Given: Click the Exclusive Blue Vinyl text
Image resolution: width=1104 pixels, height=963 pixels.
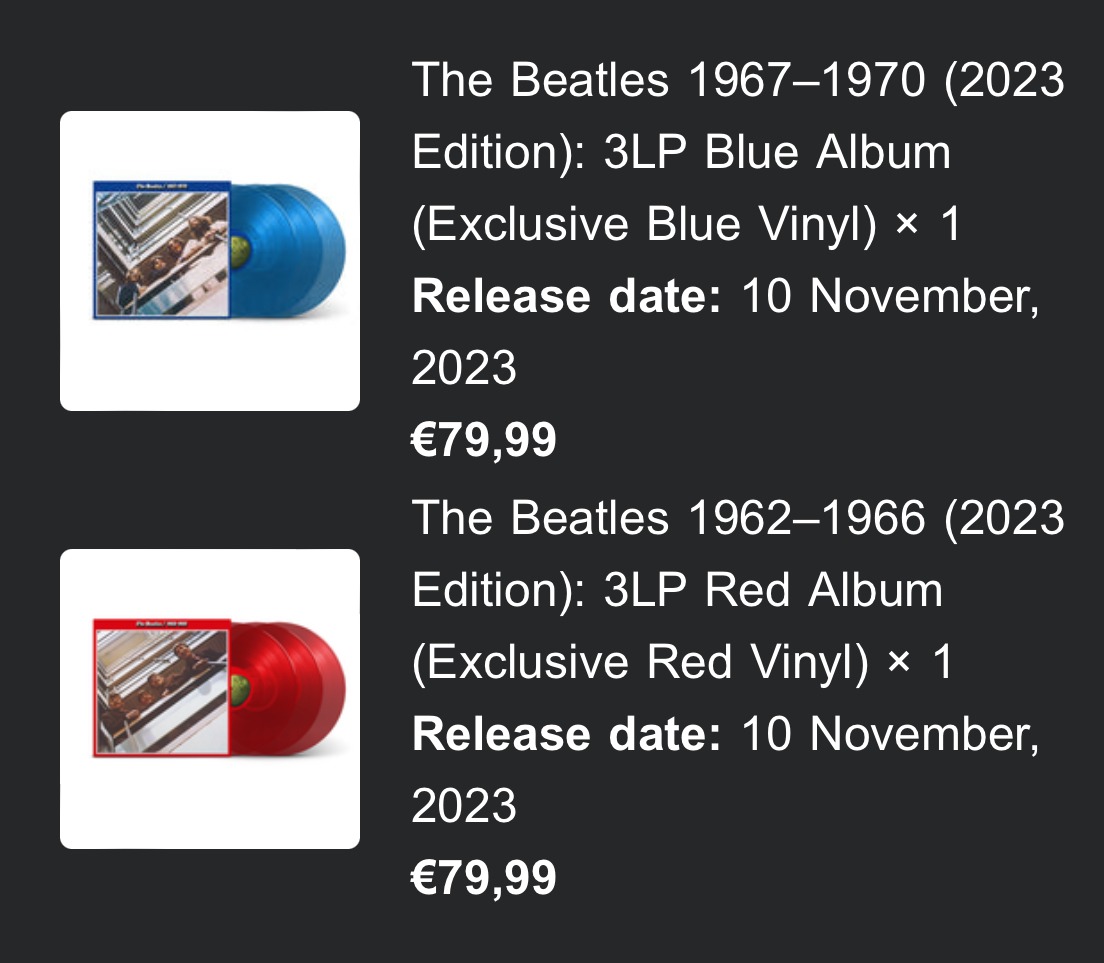Looking at the screenshot, I should (644, 224).
